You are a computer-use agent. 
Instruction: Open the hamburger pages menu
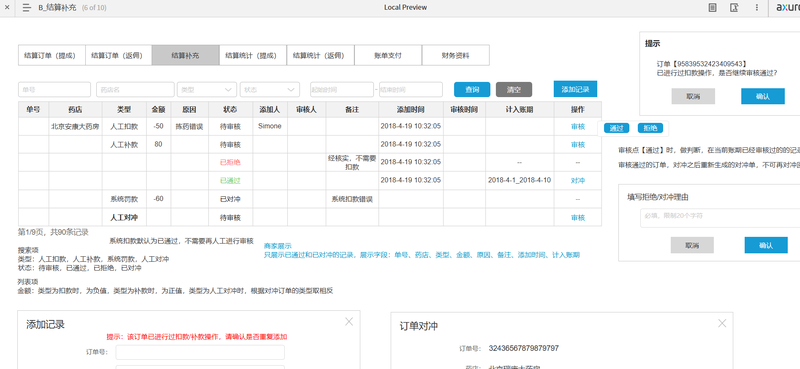click(x=27, y=8)
